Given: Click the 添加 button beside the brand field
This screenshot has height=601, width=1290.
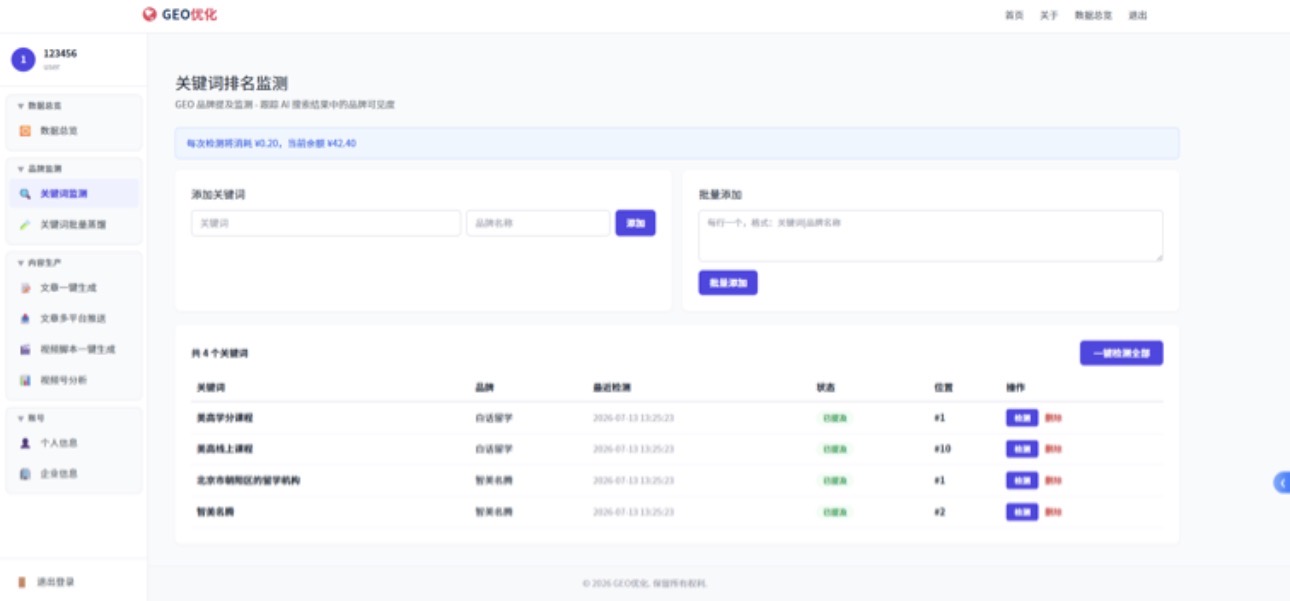Looking at the screenshot, I should 635,223.
